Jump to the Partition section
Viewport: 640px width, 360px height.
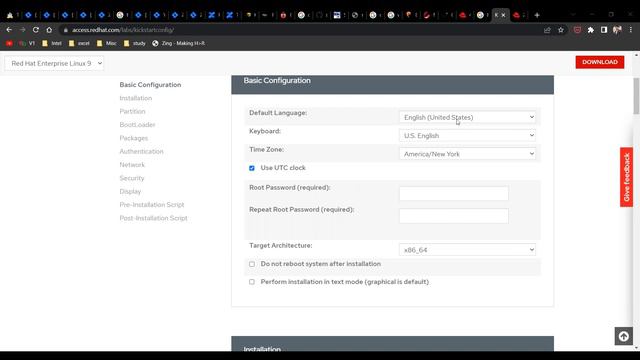132,111
